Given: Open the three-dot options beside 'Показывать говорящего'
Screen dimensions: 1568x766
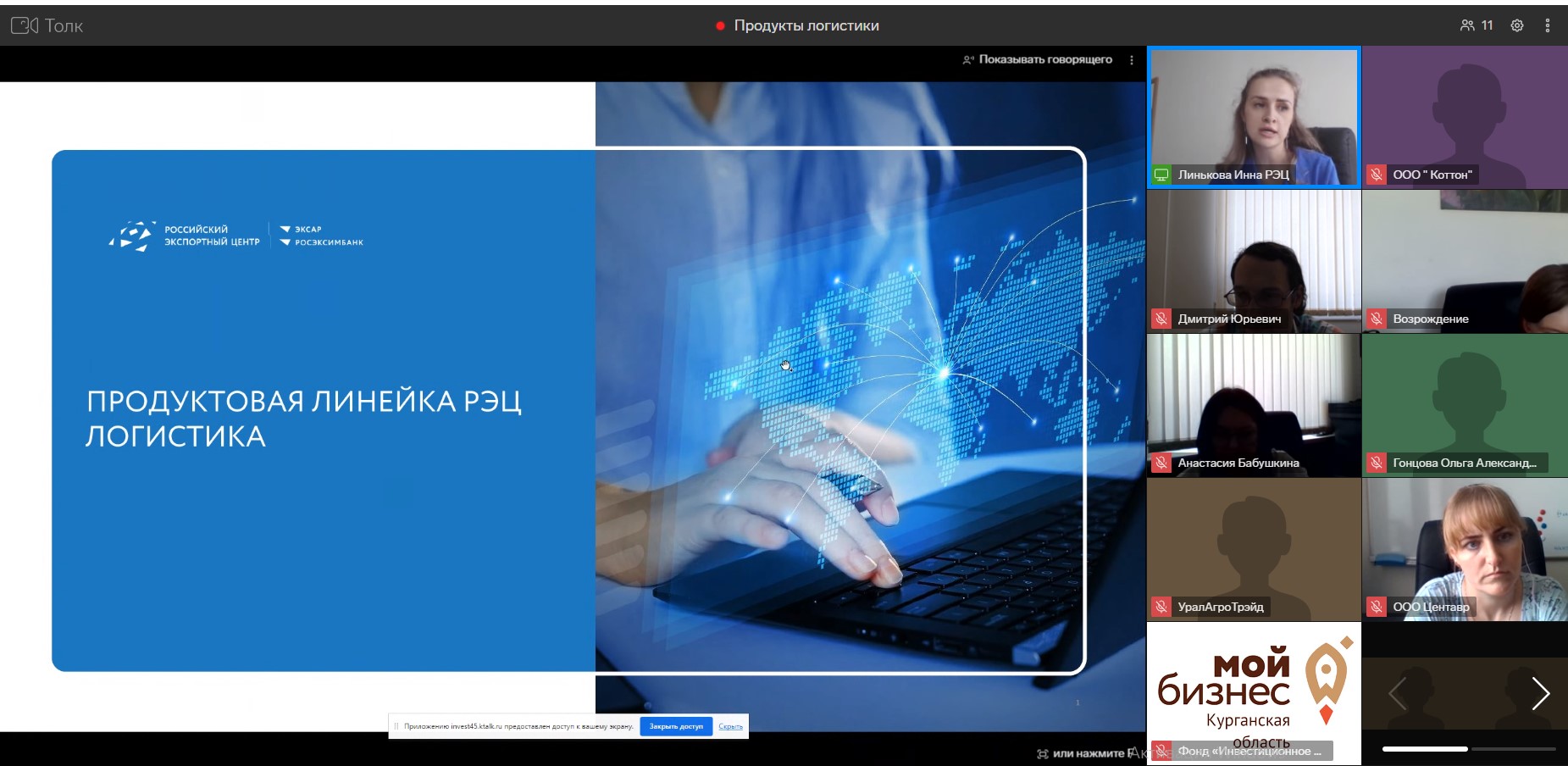Looking at the screenshot, I should coord(1132,59).
